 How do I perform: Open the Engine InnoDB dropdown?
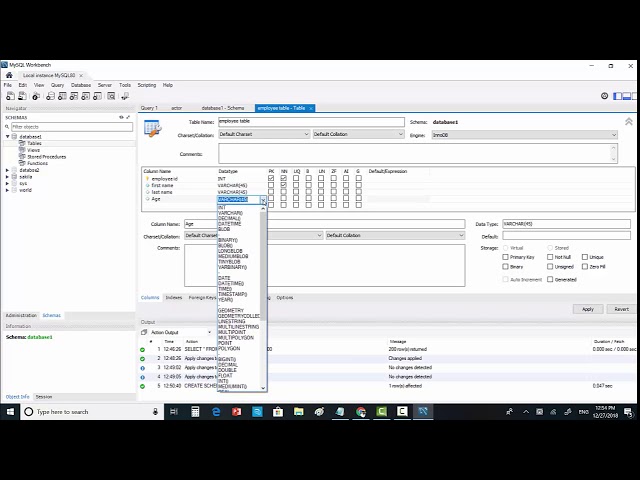[524, 135]
